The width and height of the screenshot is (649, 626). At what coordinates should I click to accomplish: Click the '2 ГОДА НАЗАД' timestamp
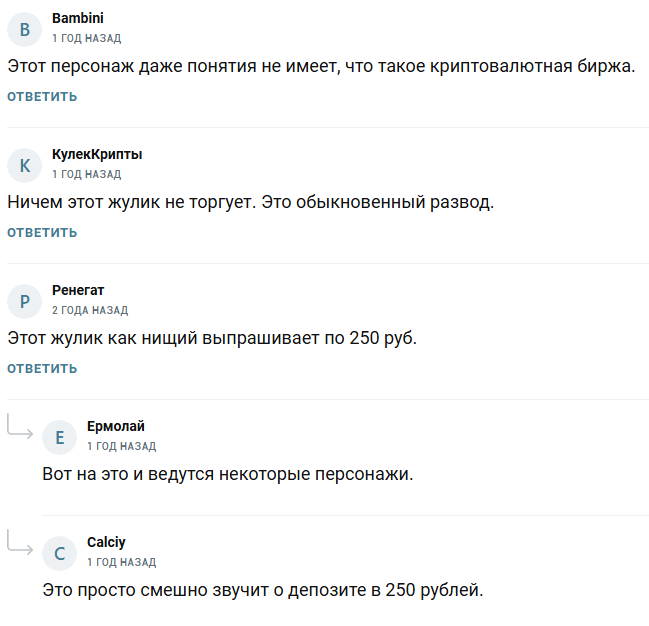point(90,310)
